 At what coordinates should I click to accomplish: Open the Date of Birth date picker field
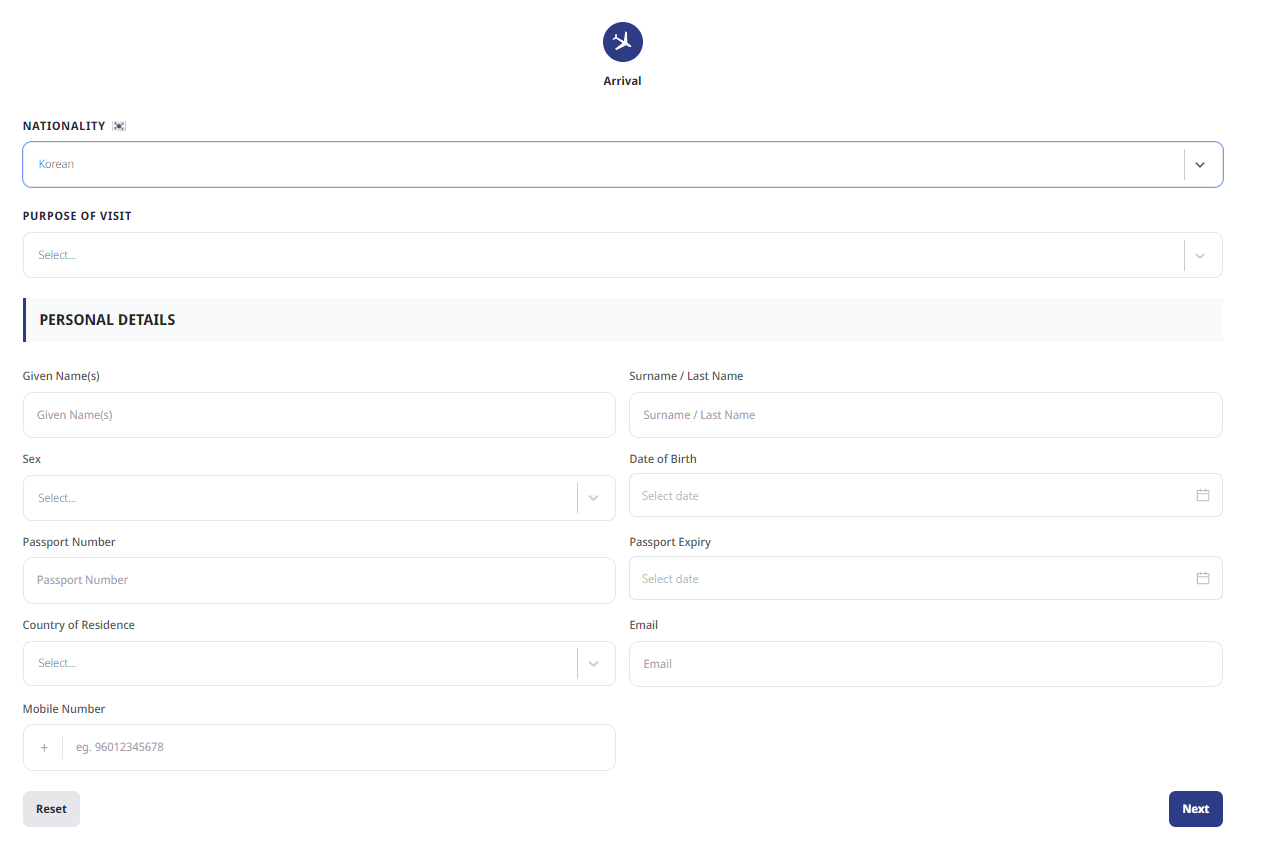pos(925,495)
